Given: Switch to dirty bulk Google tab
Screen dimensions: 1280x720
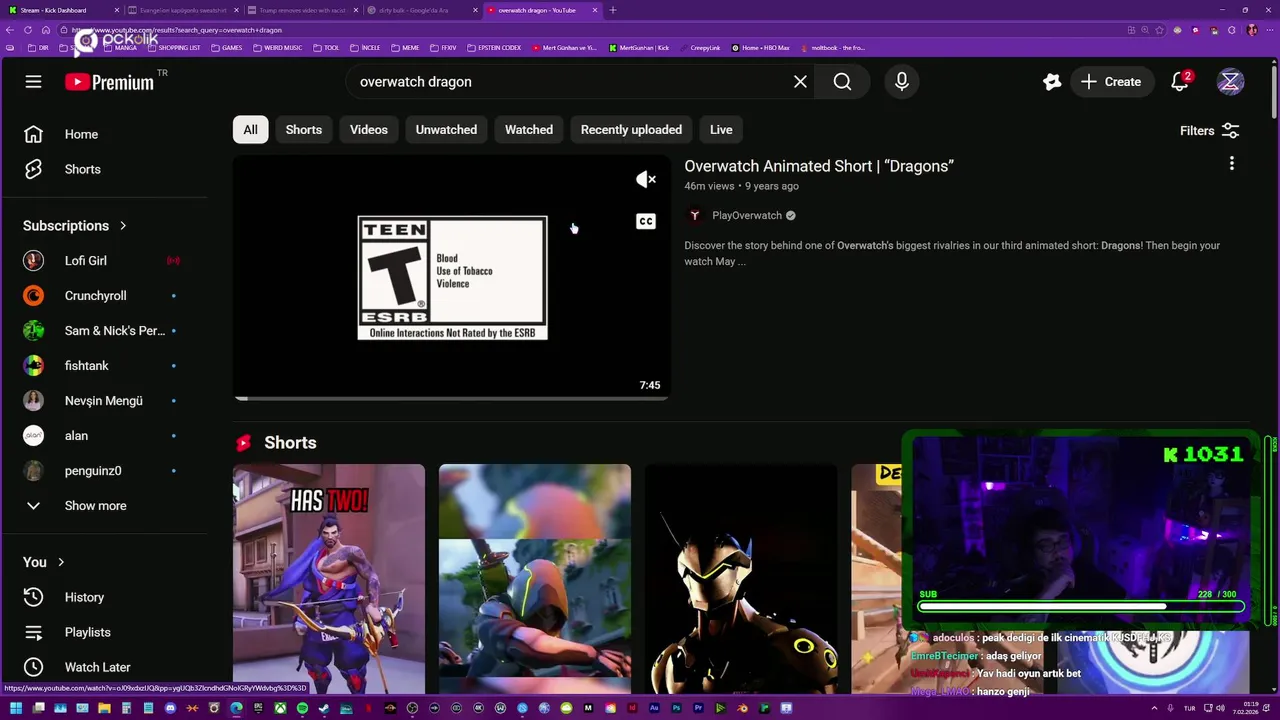Looking at the screenshot, I should point(423,10).
